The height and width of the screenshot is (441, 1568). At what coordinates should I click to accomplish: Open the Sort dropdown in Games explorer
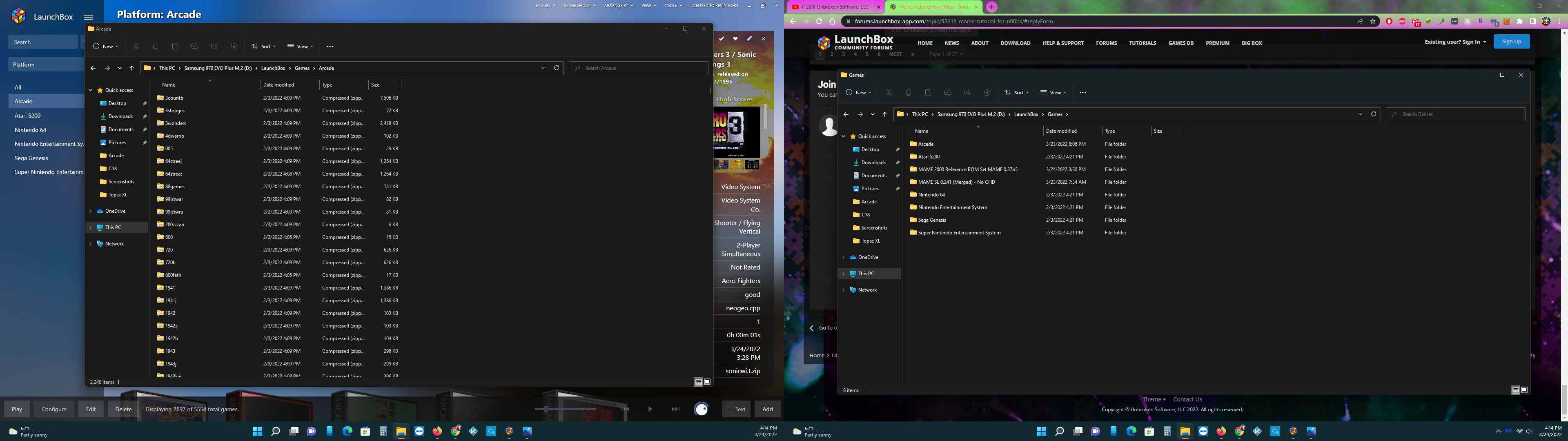(1017, 93)
